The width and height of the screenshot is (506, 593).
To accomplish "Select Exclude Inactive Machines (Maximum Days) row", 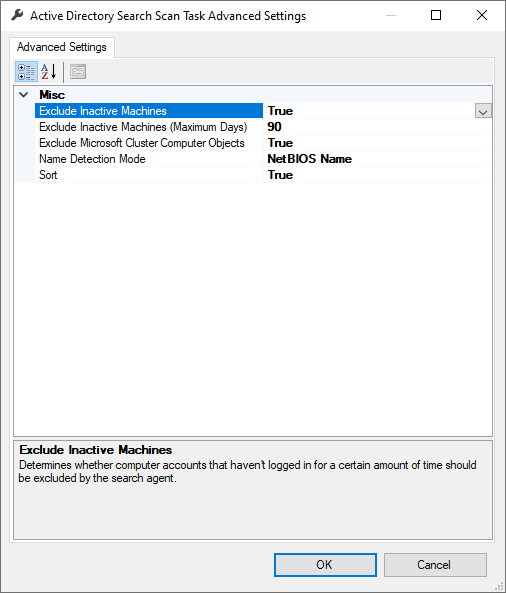I will [149, 127].
